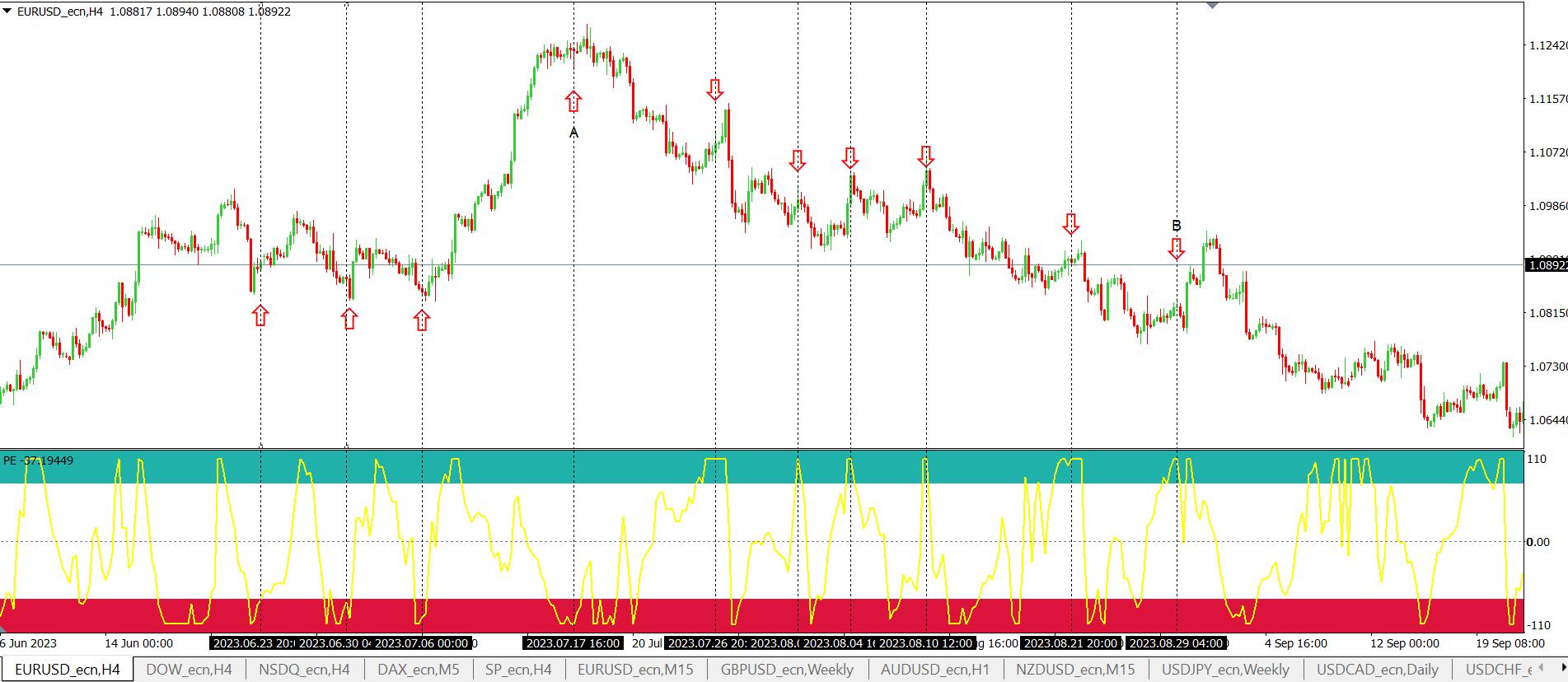Screen dimensions: 1568x682
Task: Click the 20 Jul time axis label
Action: [x=647, y=643]
